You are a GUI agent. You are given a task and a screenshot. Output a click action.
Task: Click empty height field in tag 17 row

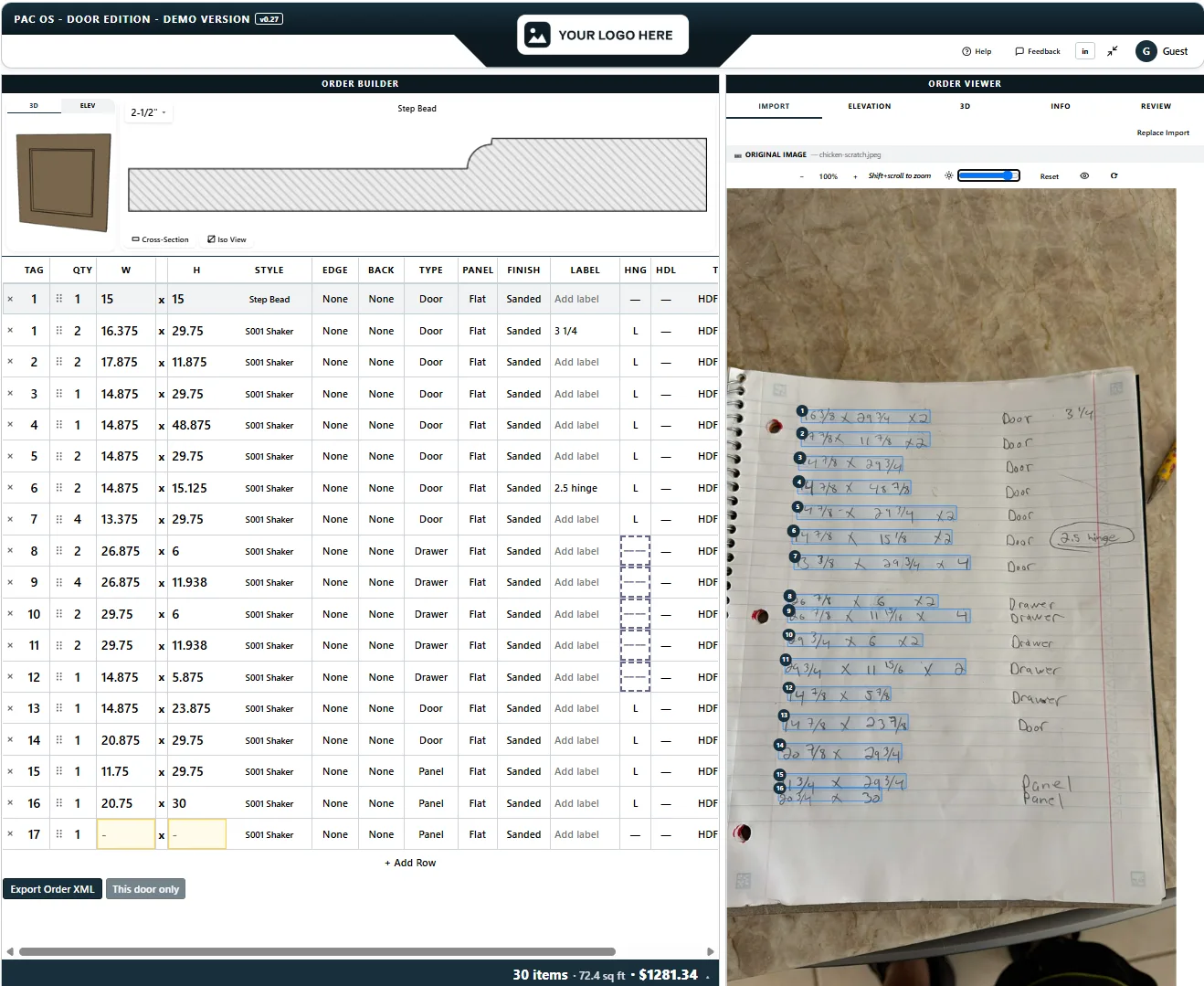[197, 834]
